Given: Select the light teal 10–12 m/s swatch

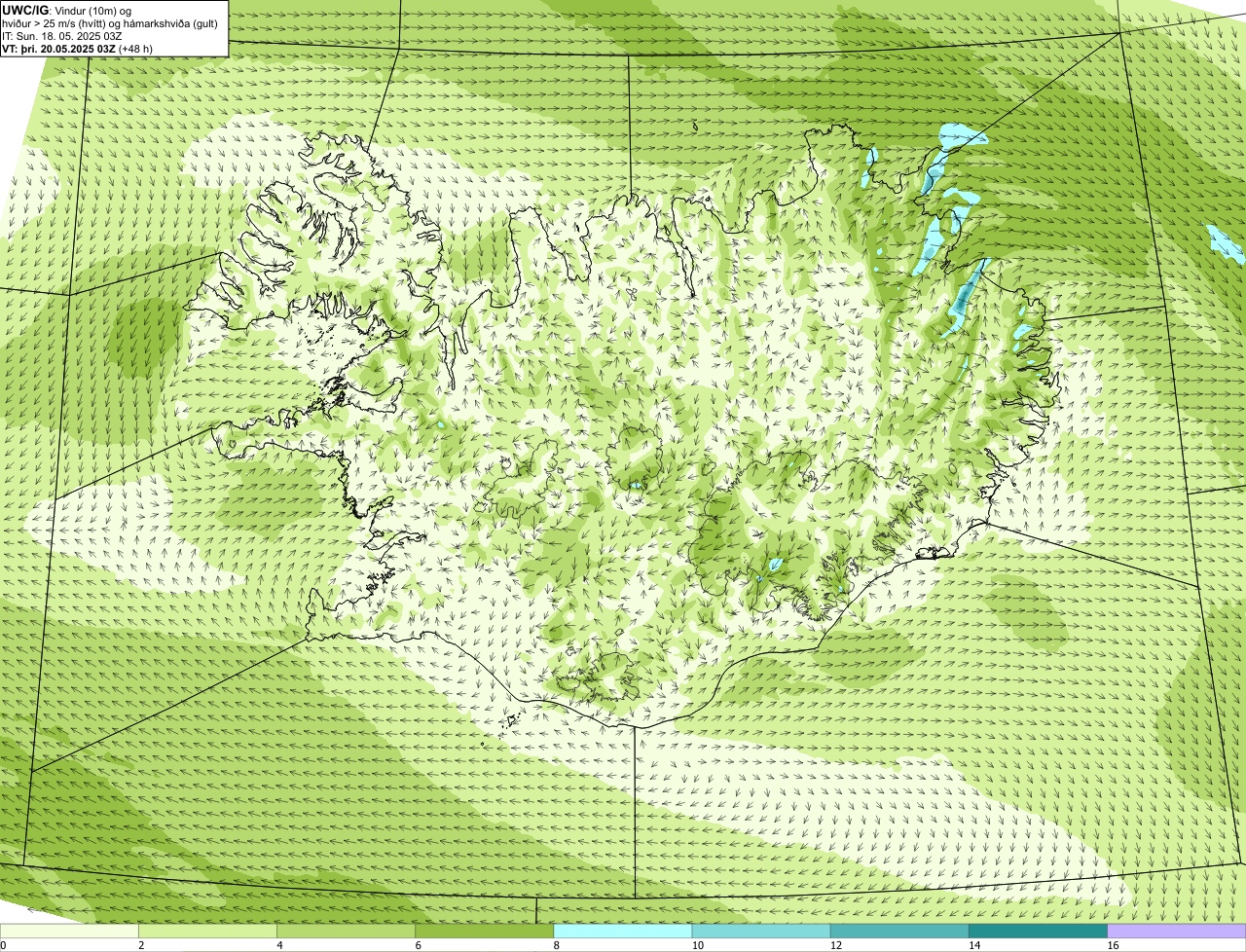Looking at the screenshot, I should pos(761,931).
